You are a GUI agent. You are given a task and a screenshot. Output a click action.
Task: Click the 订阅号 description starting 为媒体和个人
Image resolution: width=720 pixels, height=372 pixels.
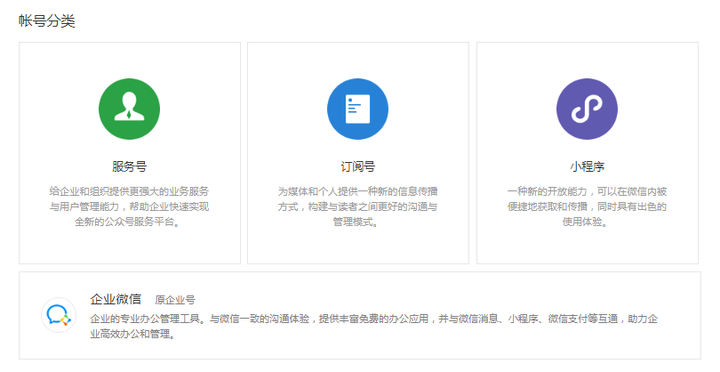pyautogui.click(x=358, y=207)
